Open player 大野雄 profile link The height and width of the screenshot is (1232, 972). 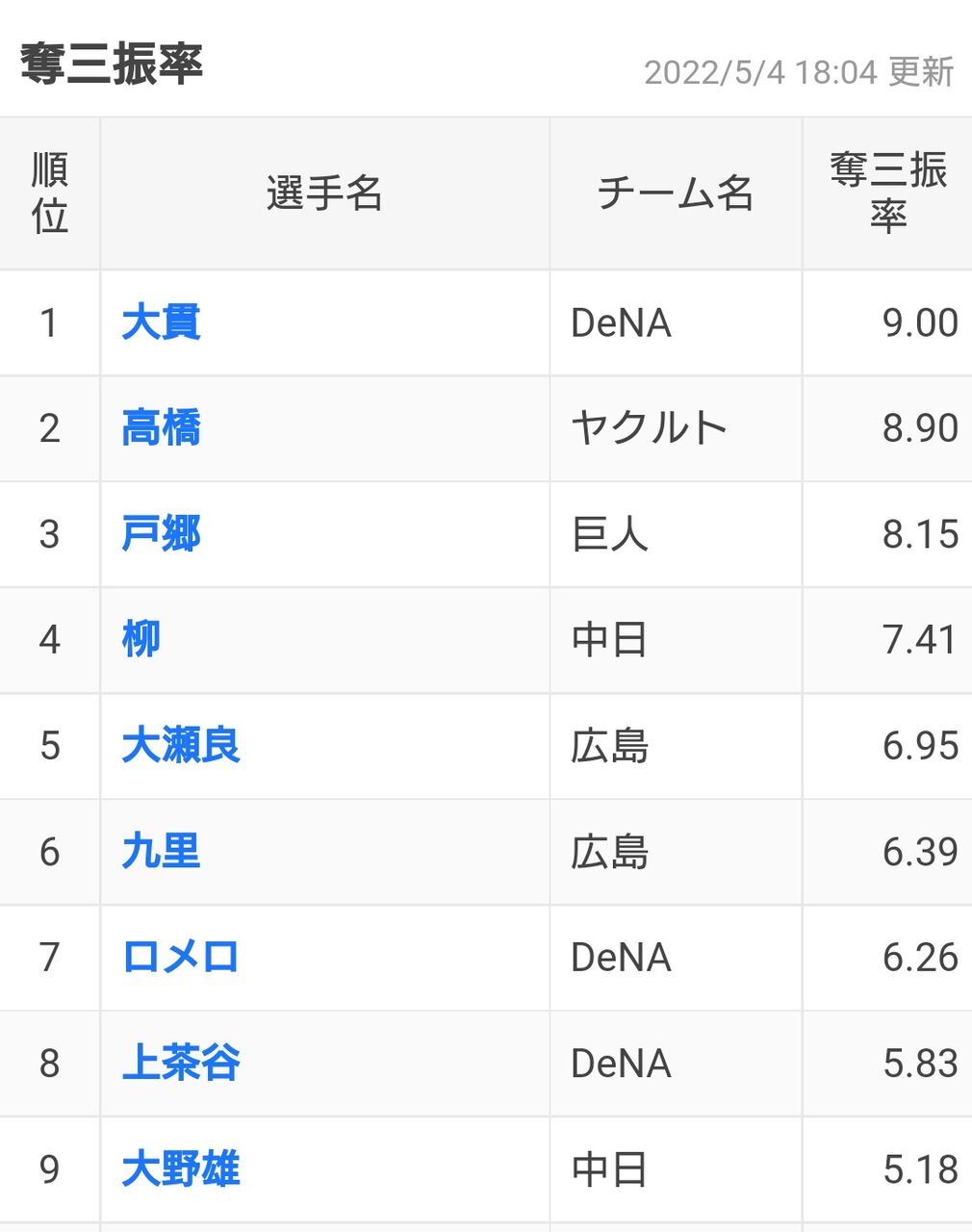[x=181, y=1169]
